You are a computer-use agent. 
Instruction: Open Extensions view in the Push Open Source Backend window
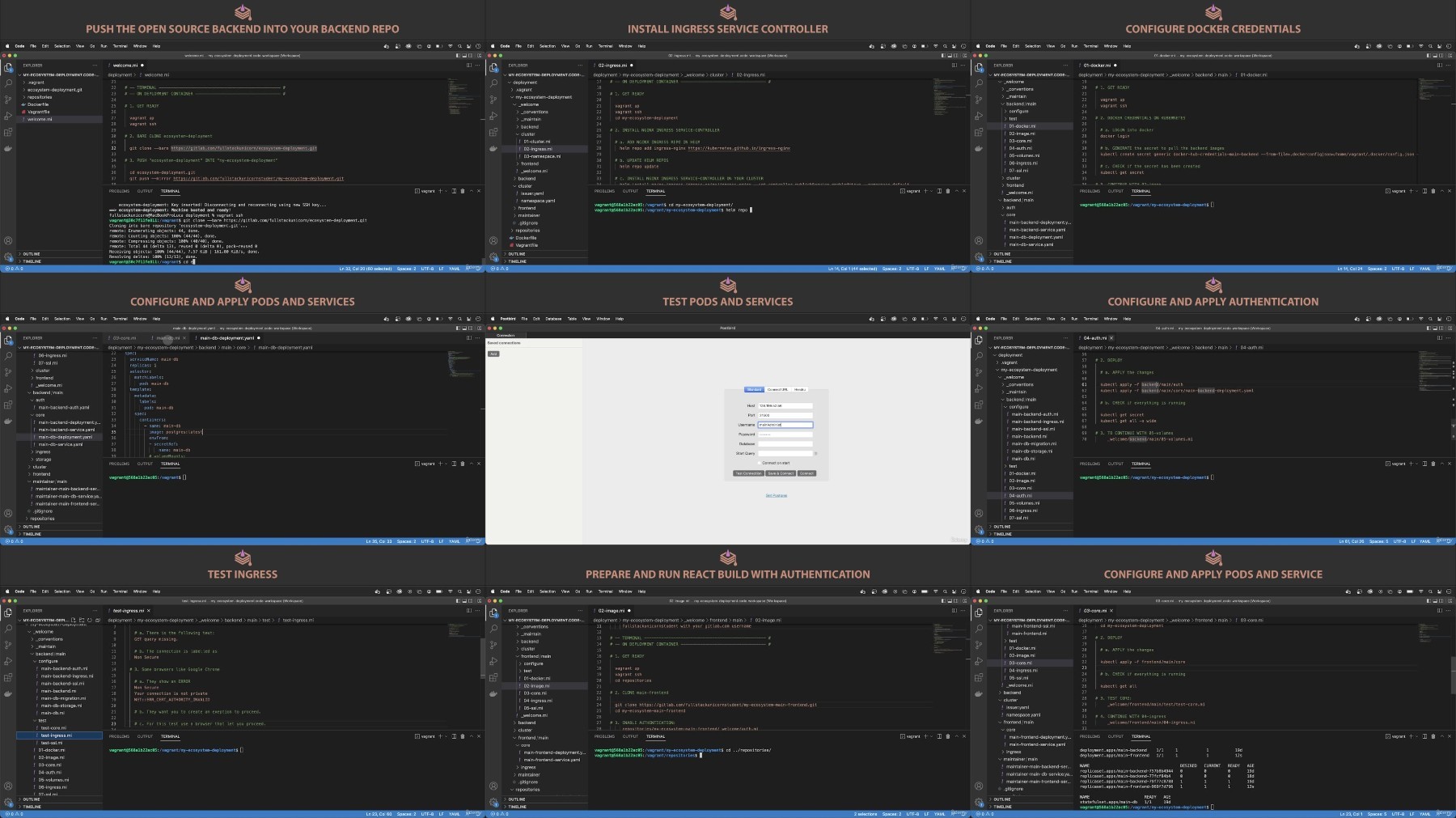pyautogui.click(x=8, y=132)
